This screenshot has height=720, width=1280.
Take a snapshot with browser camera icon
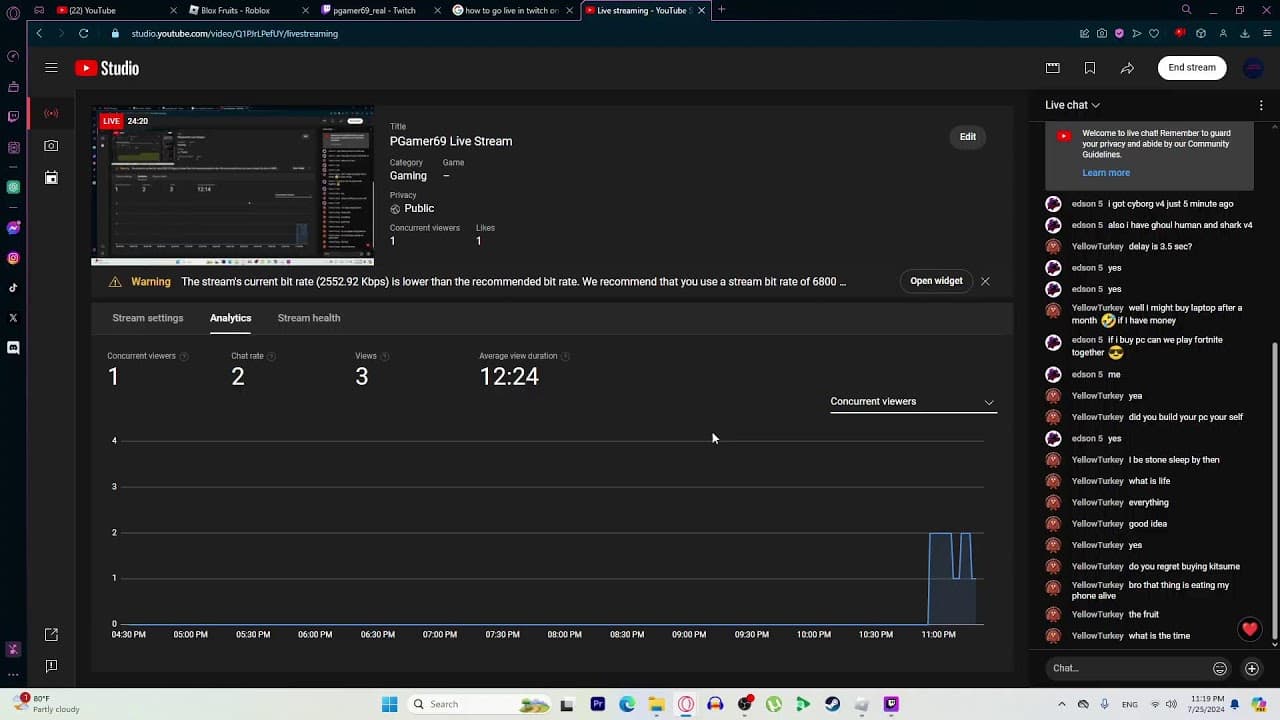pos(1102,33)
